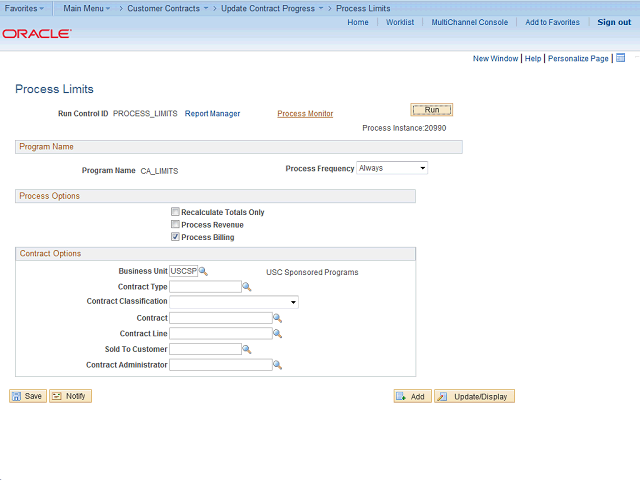Image resolution: width=640 pixels, height=480 pixels.
Task: Expand Update Contract Progress breadcrumb menu
Action: pyautogui.click(x=272, y=8)
